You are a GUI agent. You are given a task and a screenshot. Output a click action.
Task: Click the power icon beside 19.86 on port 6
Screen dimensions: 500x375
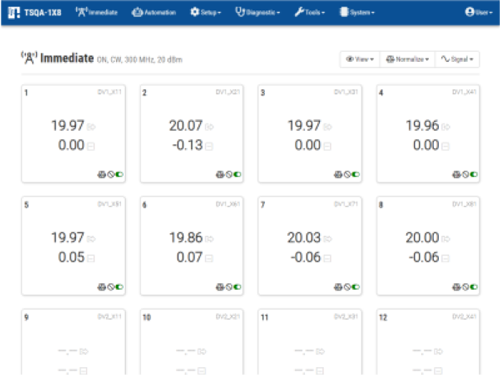point(209,239)
